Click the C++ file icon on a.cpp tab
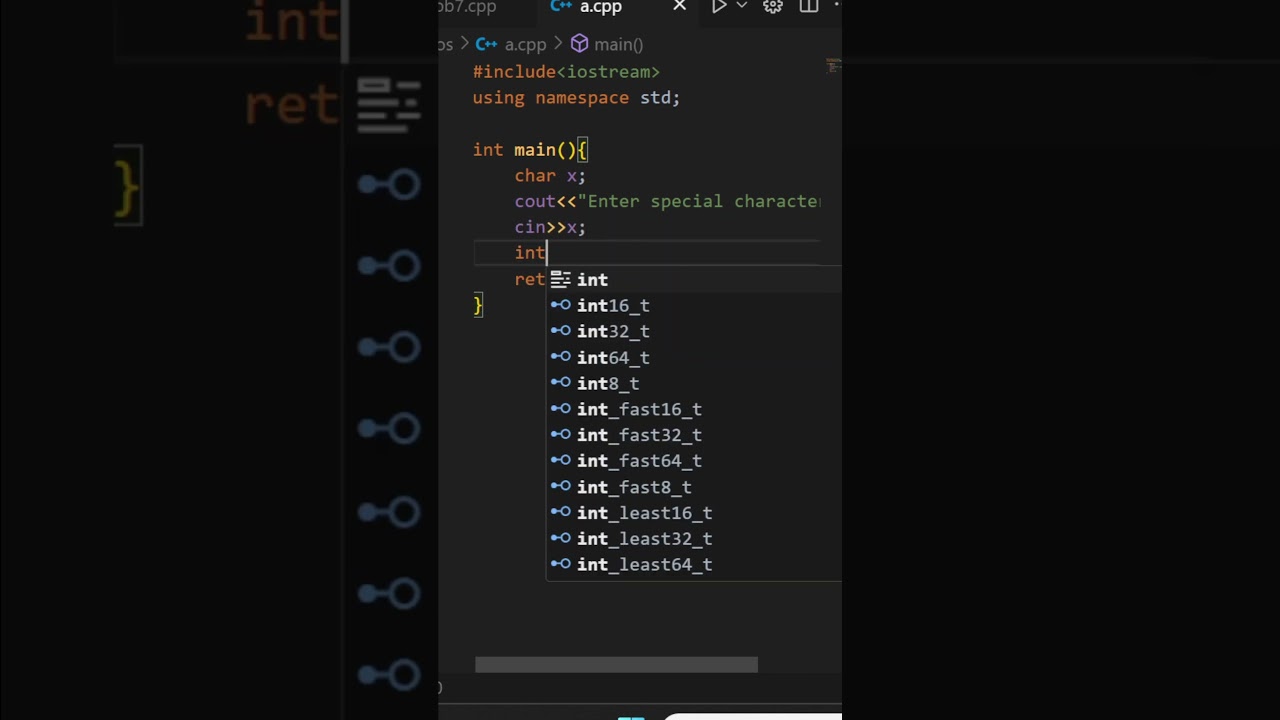This screenshot has width=1280, height=720. (x=561, y=7)
